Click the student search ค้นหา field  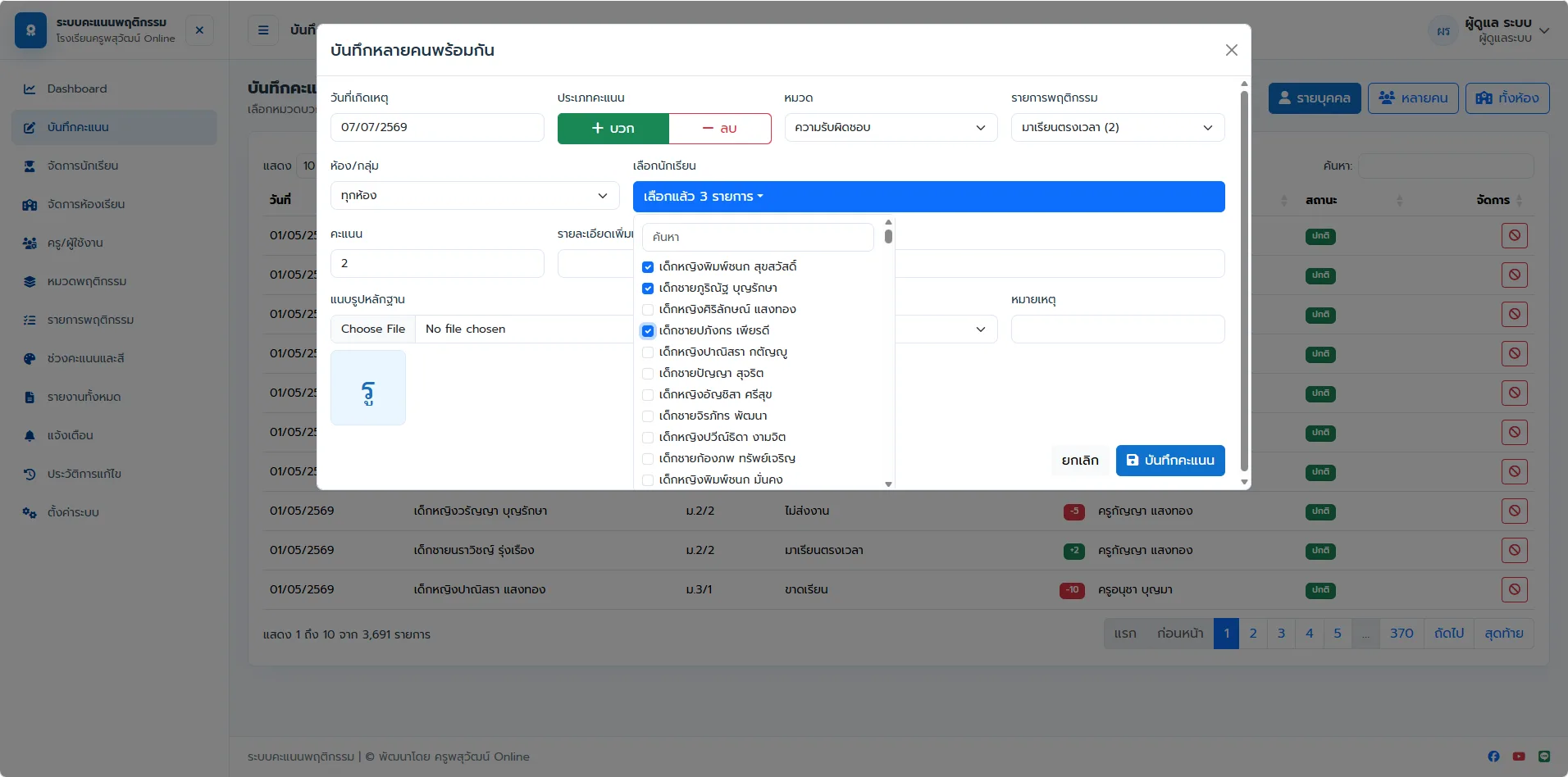(x=758, y=237)
